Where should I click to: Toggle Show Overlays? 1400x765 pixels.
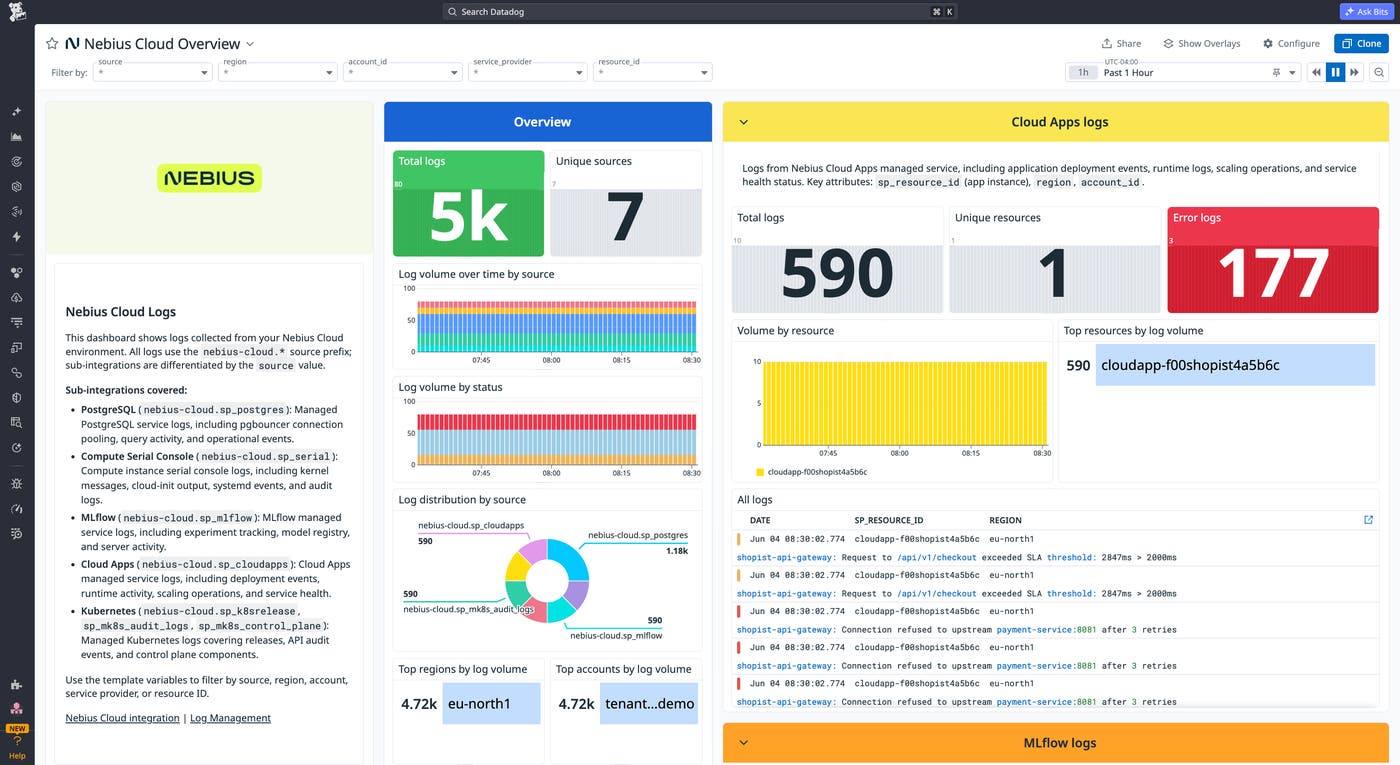pyautogui.click(x=1201, y=44)
